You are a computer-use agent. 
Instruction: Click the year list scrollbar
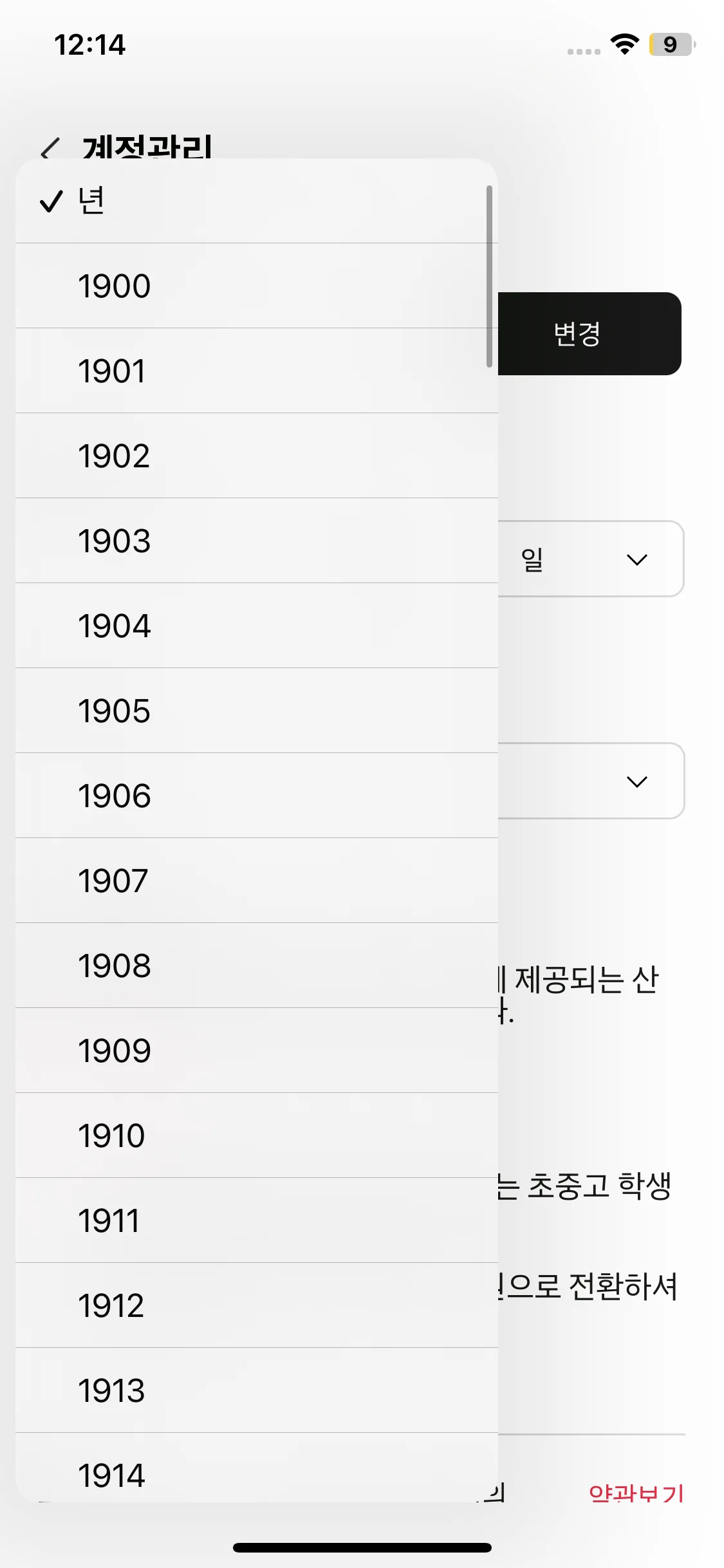(489, 277)
